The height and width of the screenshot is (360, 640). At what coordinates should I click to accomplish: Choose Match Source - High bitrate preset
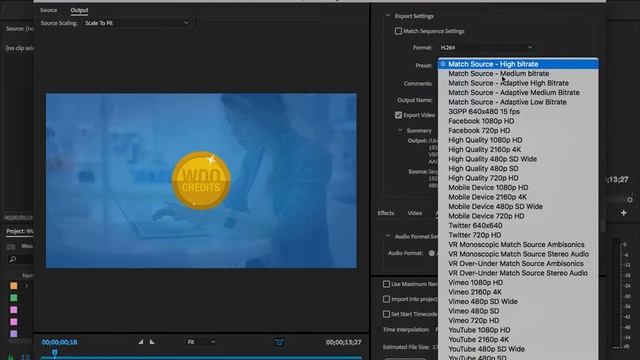tap(518, 64)
